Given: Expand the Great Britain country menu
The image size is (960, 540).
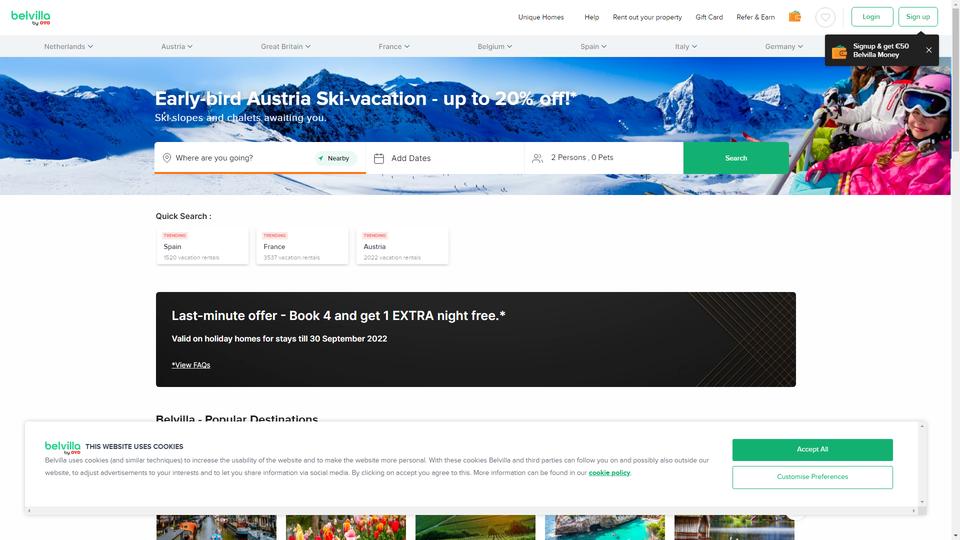Looking at the screenshot, I should tap(286, 47).
